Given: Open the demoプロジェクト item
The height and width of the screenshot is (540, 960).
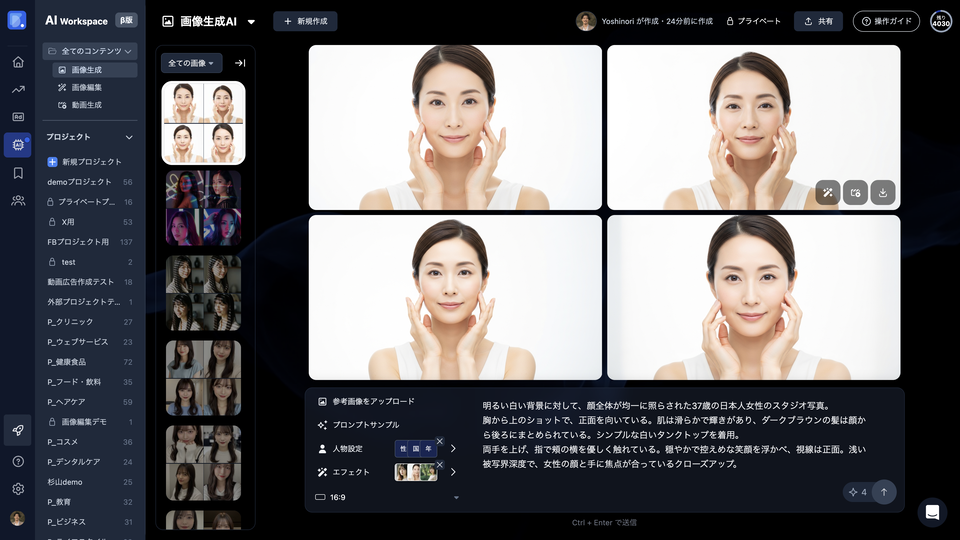Looking at the screenshot, I should [90, 182].
